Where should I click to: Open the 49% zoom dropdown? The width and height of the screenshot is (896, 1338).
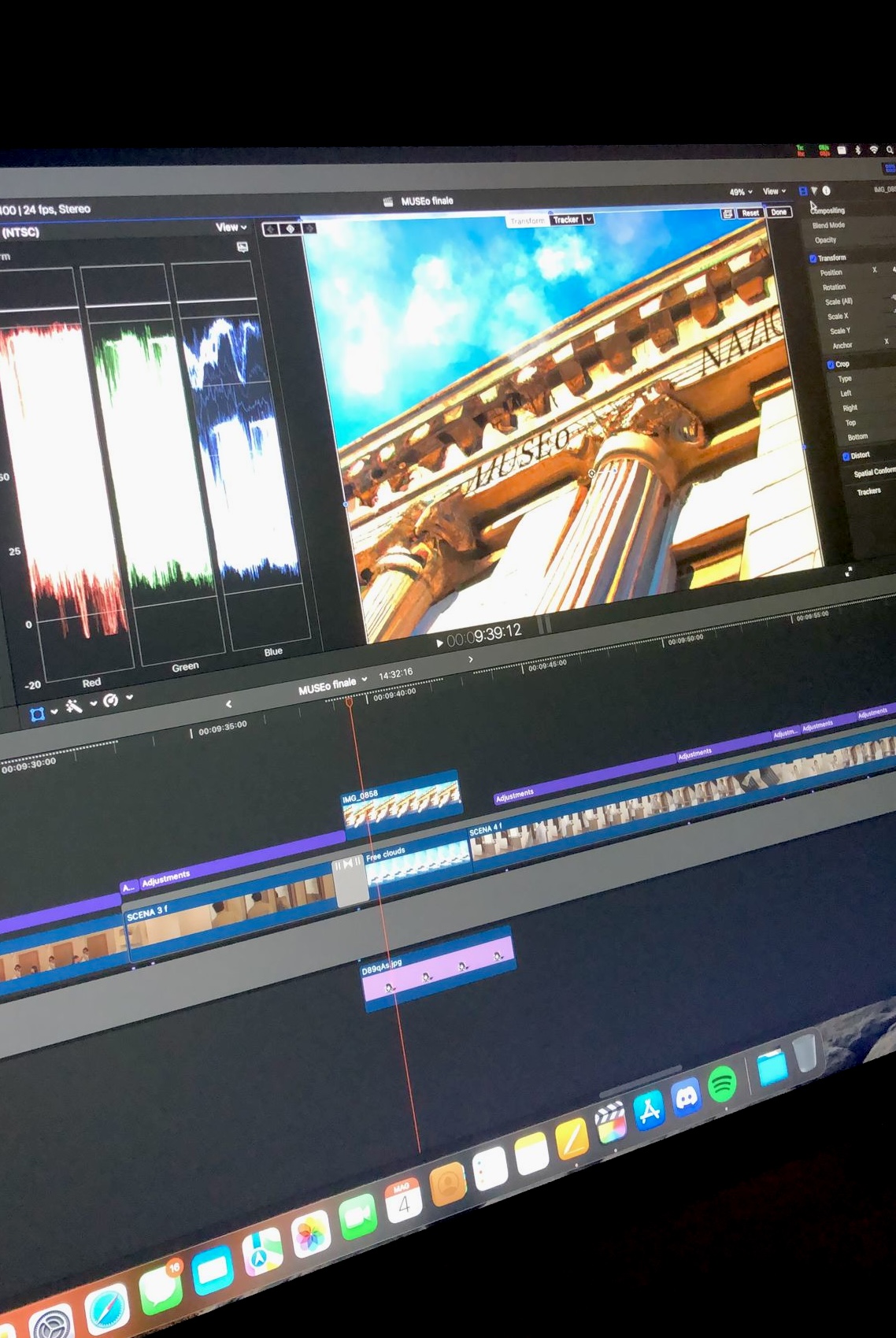coord(740,192)
